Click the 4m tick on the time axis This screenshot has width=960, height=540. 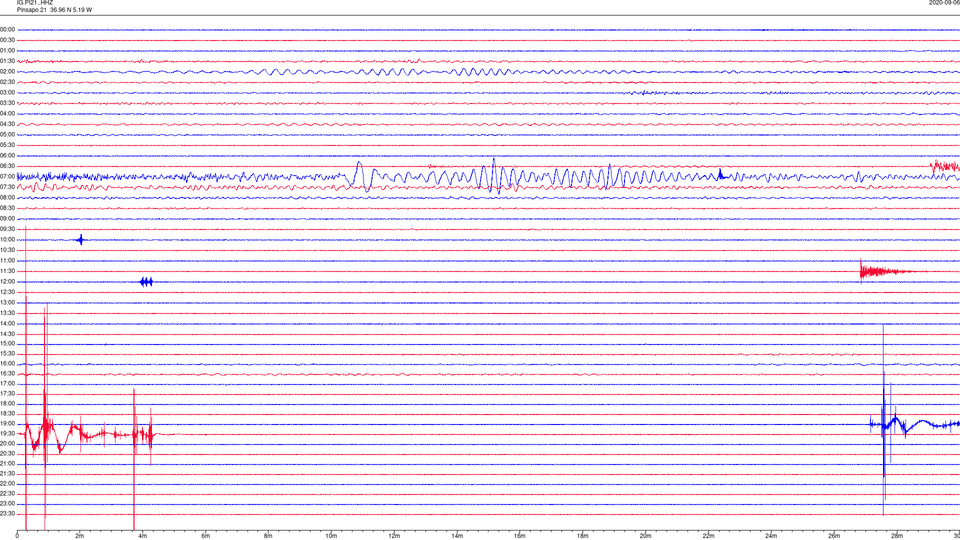tap(143, 536)
